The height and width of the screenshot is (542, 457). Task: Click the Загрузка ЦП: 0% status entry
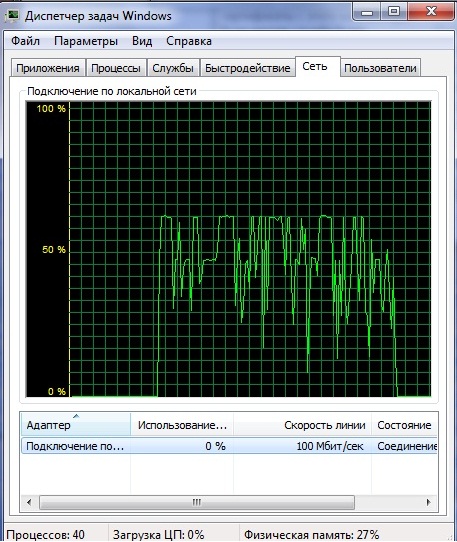click(x=159, y=534)
